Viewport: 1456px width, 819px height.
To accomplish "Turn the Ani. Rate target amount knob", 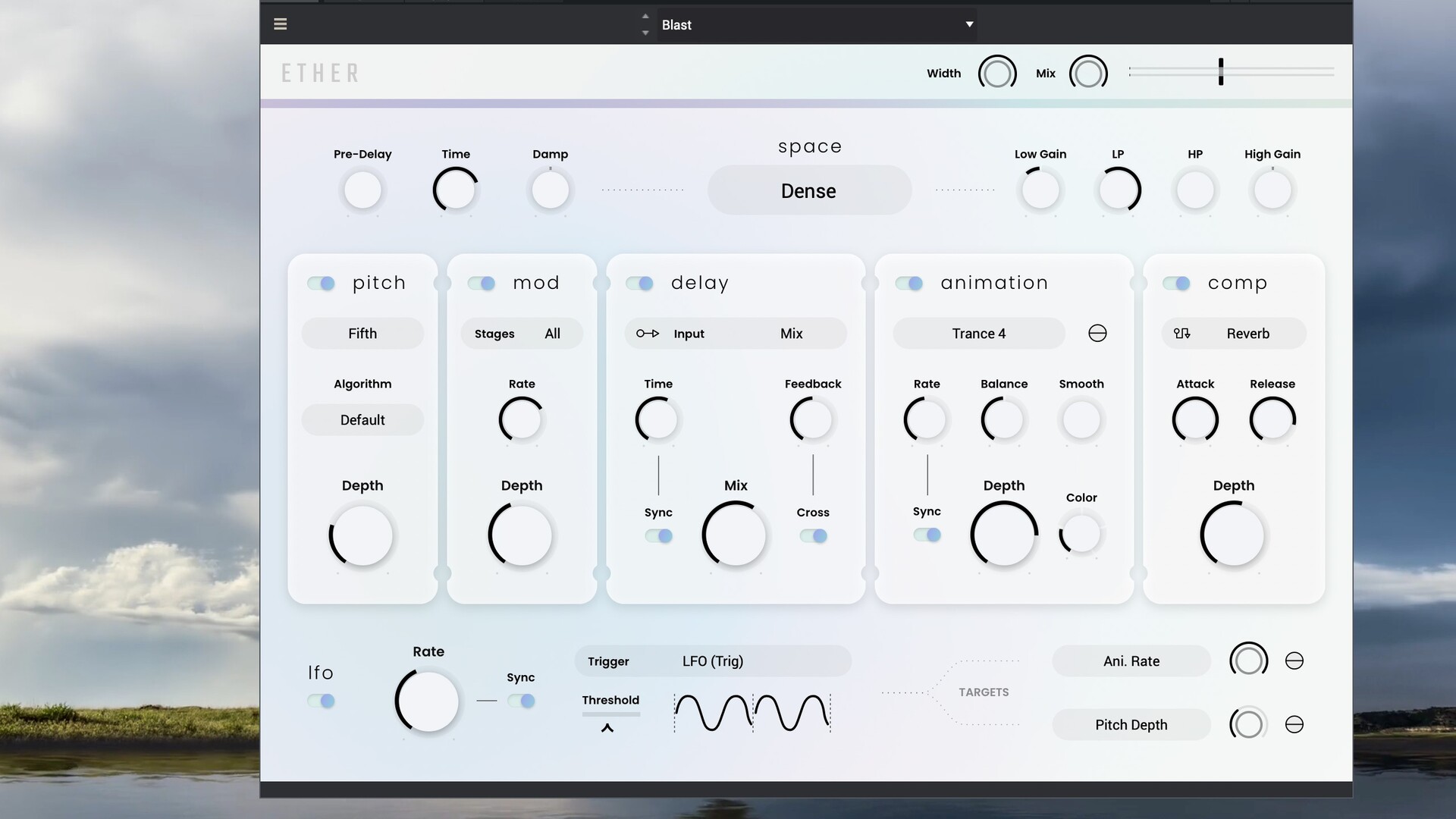I will (1249, 660).
